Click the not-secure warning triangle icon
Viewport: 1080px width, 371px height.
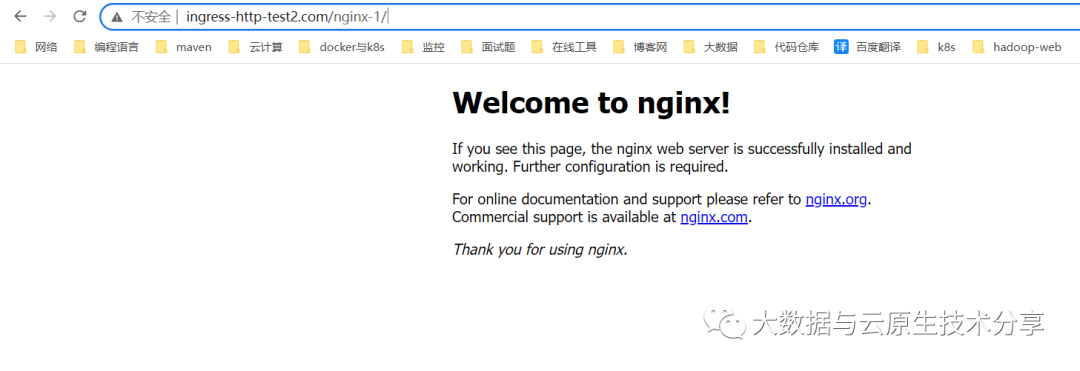pyautogui.click(x=117, y=17)
